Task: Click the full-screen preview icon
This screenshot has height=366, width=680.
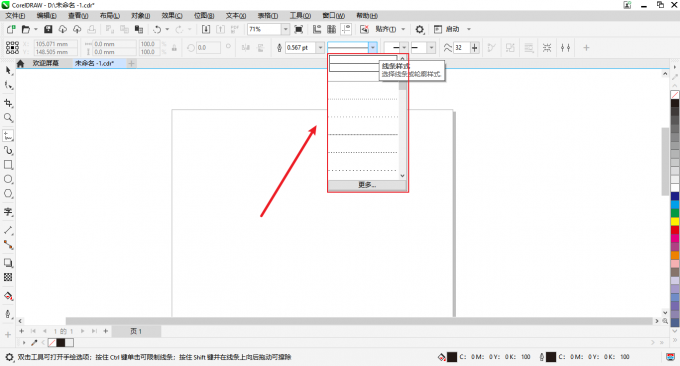Action: [298, 29]
